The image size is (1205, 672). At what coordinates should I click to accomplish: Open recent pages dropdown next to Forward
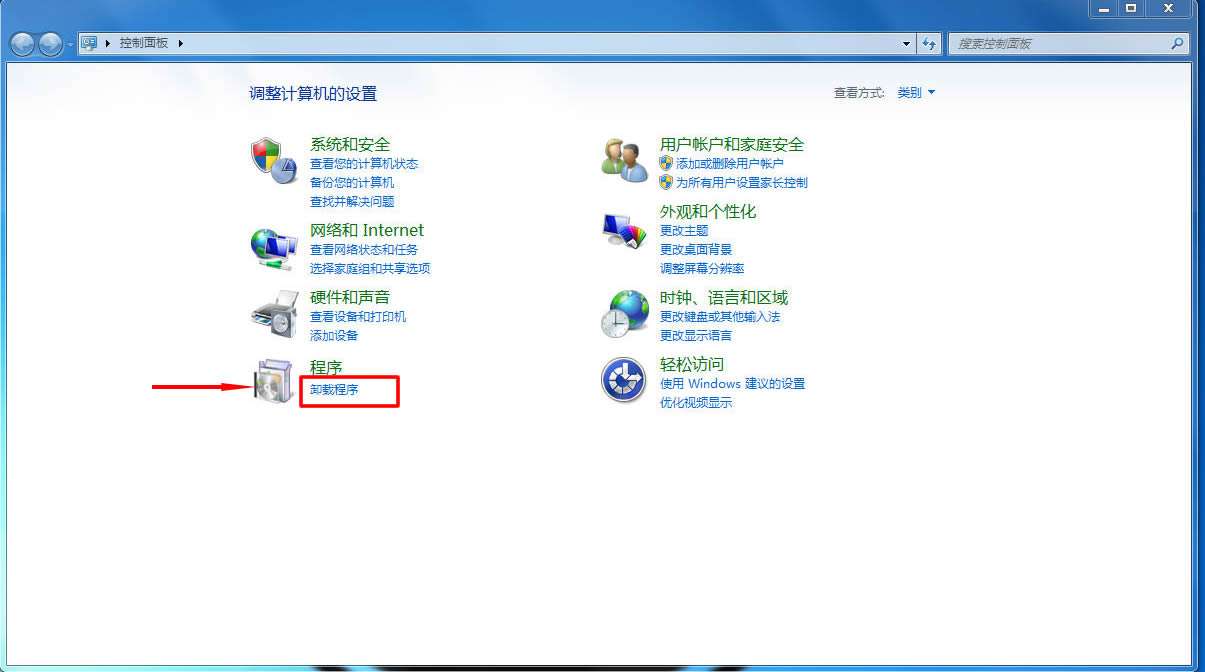[x=70, y=44]
